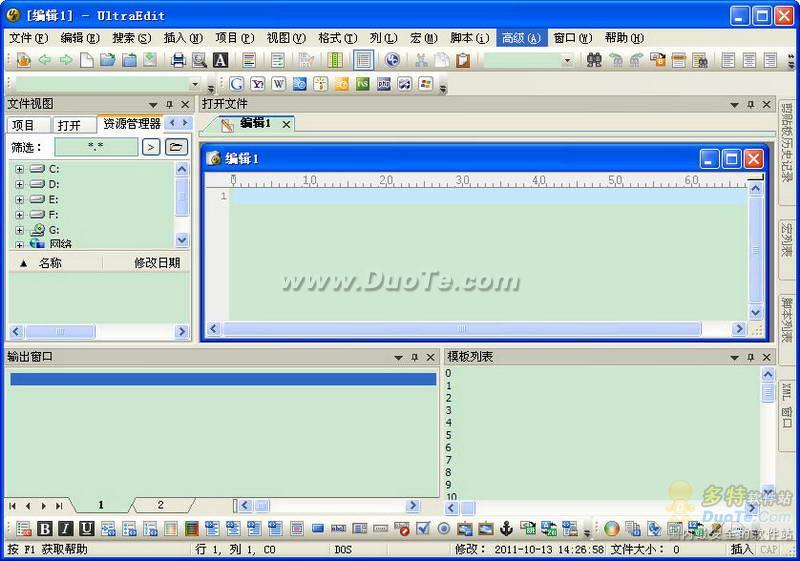Toggle auto-hide pin on 文件视图 panel
Viewport: 800px width, 561px height.
coord(169,105)
